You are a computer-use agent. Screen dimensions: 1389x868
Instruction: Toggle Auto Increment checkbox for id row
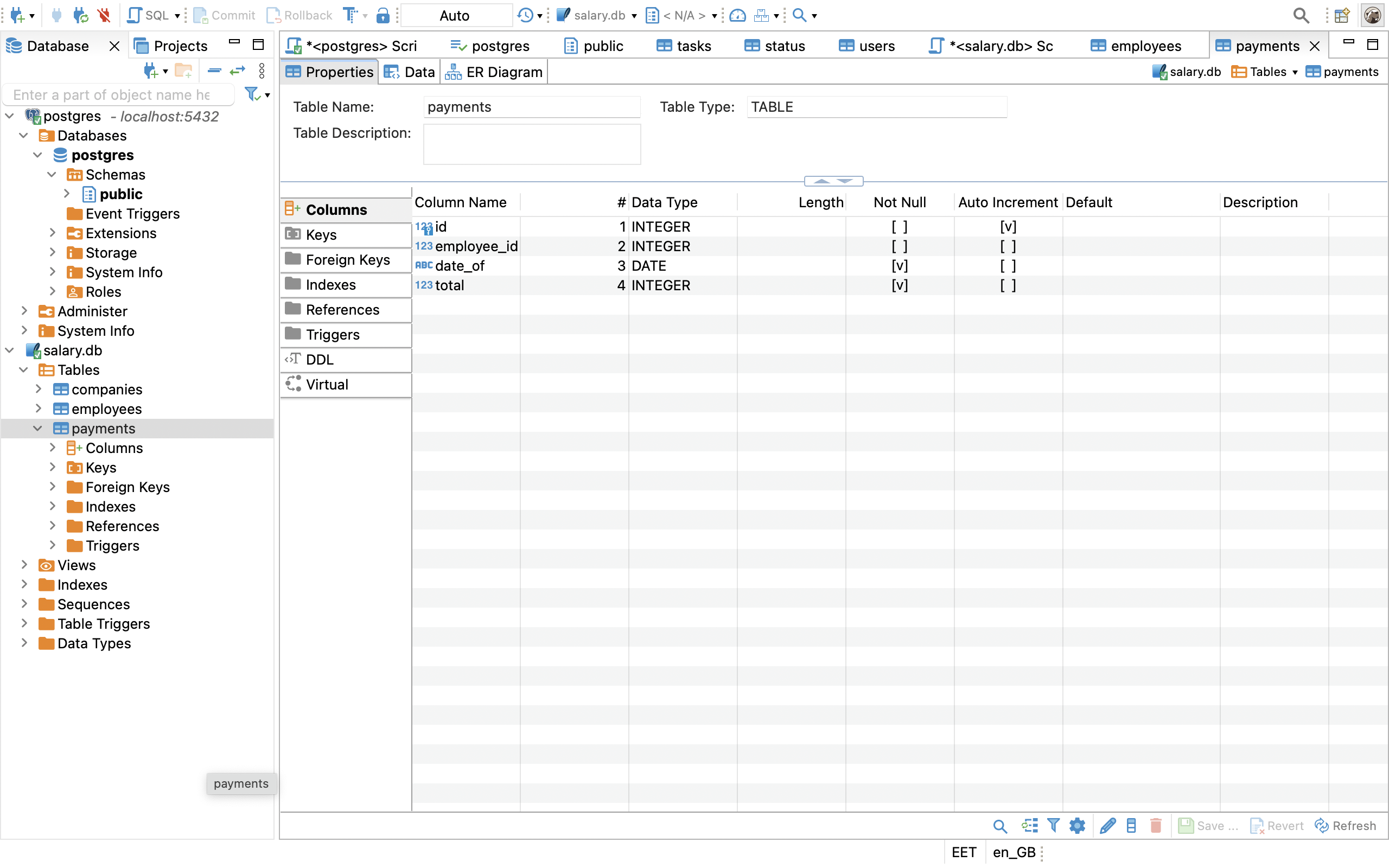tap(1008, 227)
